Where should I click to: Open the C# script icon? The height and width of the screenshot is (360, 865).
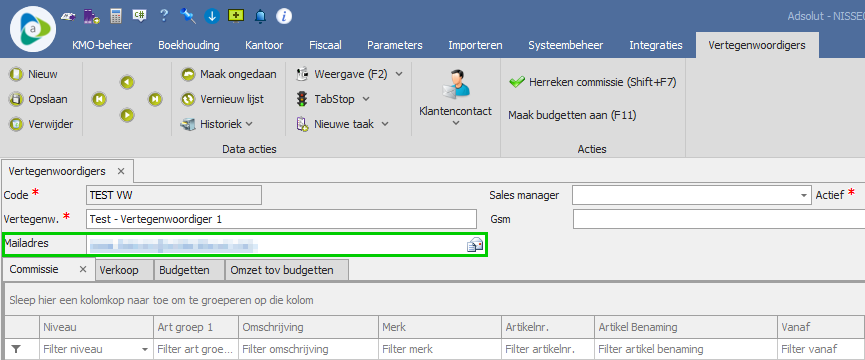point(139,16)
